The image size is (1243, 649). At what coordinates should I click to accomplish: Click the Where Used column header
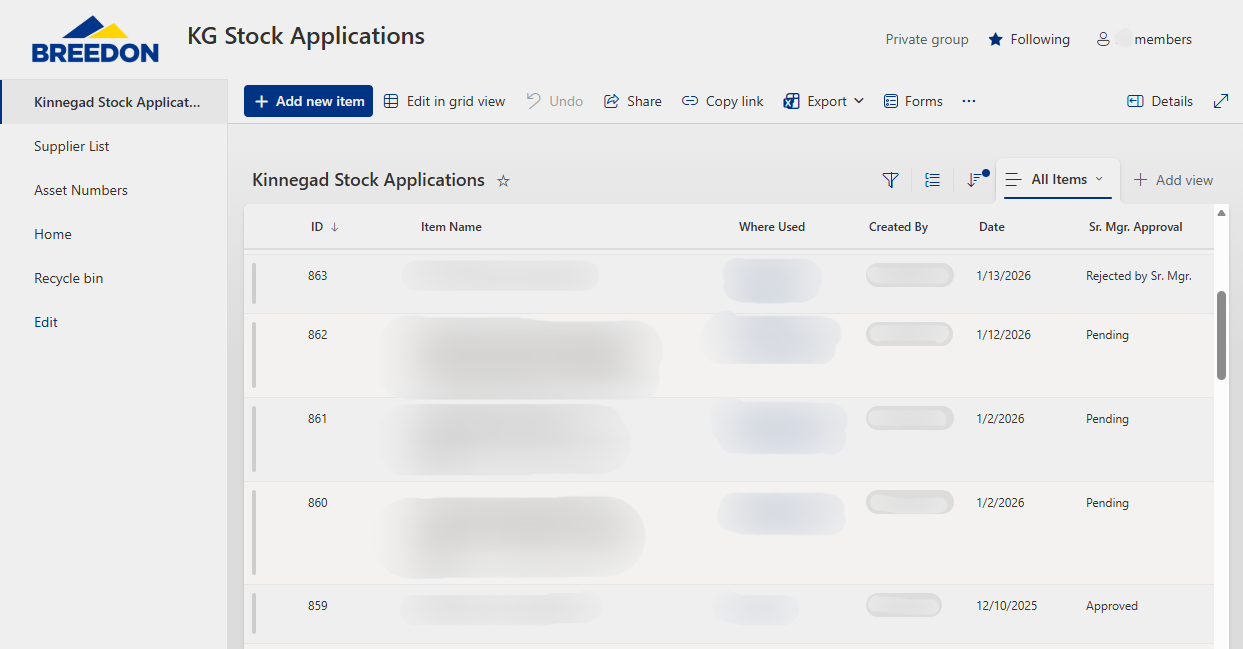772,227
